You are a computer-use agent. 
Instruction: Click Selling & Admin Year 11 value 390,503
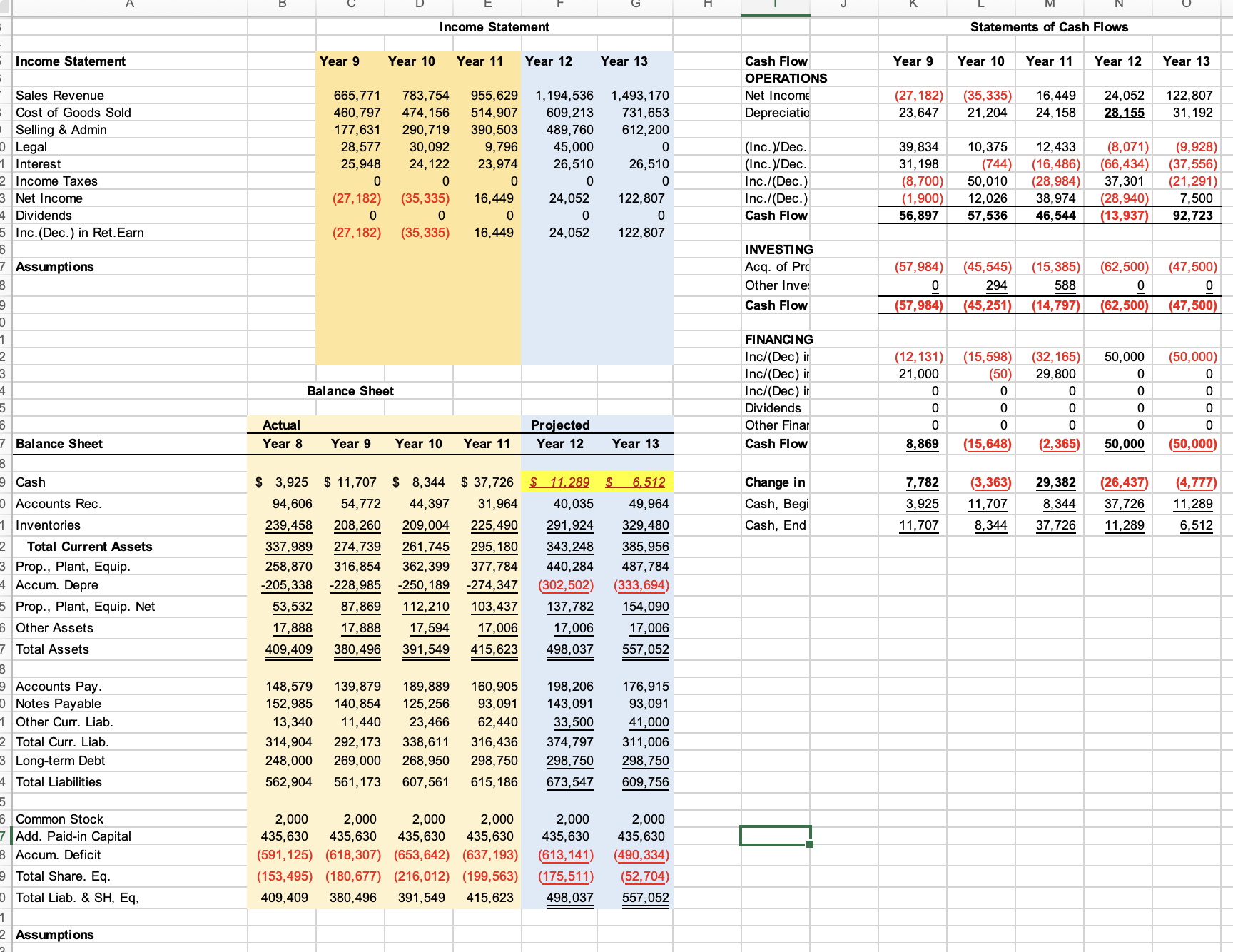coord(494,130)
